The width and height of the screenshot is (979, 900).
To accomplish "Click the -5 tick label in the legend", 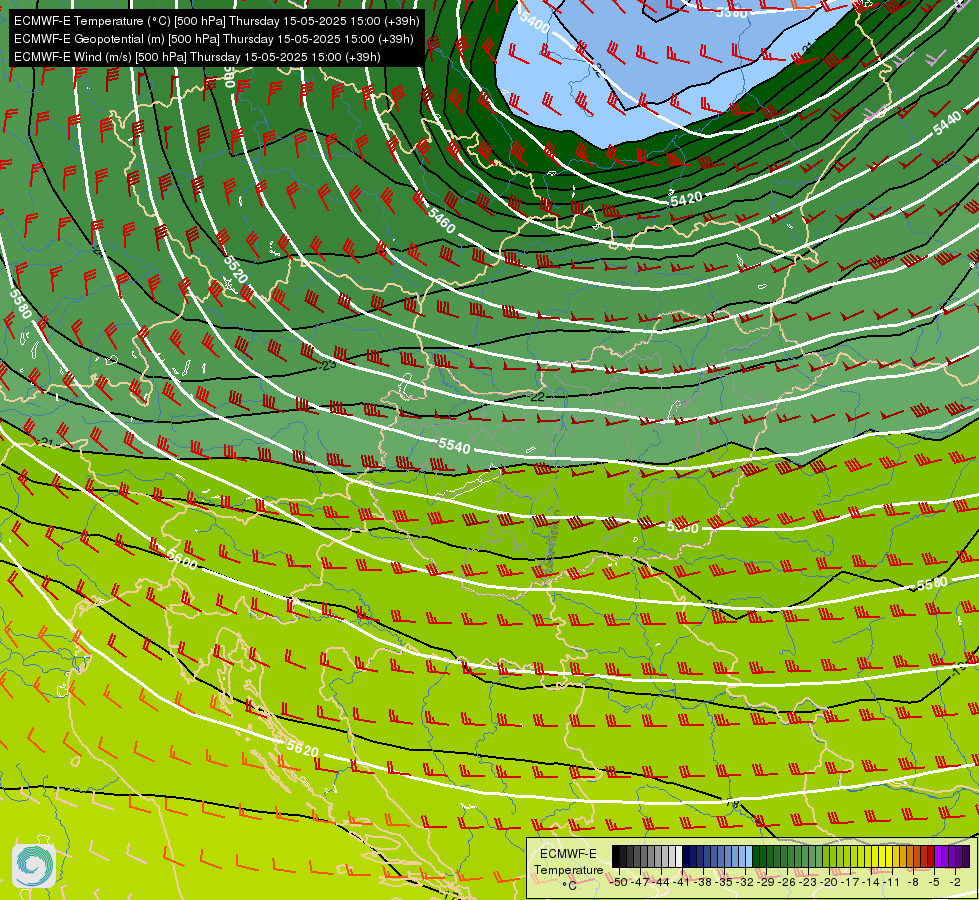I will pyautogui.click(x=935, y=882).
